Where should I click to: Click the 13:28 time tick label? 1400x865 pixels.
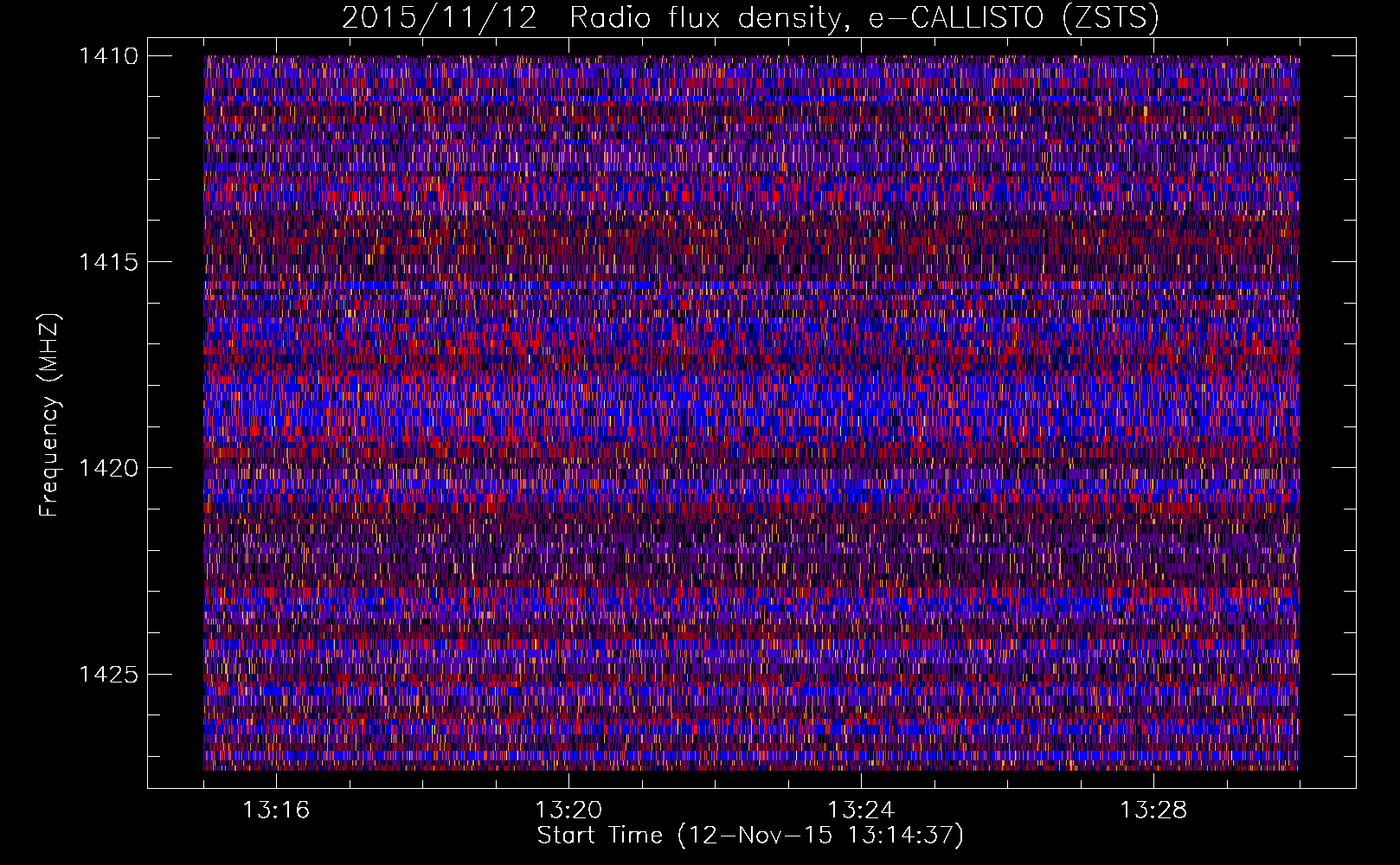pyautogui.click(x=1153, y=811)
